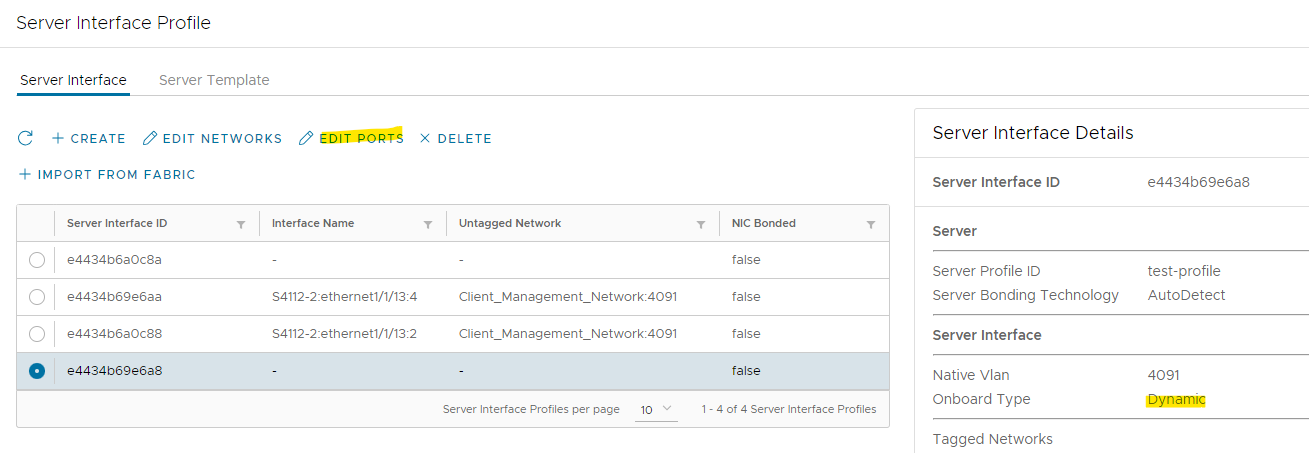The height and width of the screenshot is (453, 1309).
Task: Click the Edit Ports pencil button
Action: tap(351, 139)
